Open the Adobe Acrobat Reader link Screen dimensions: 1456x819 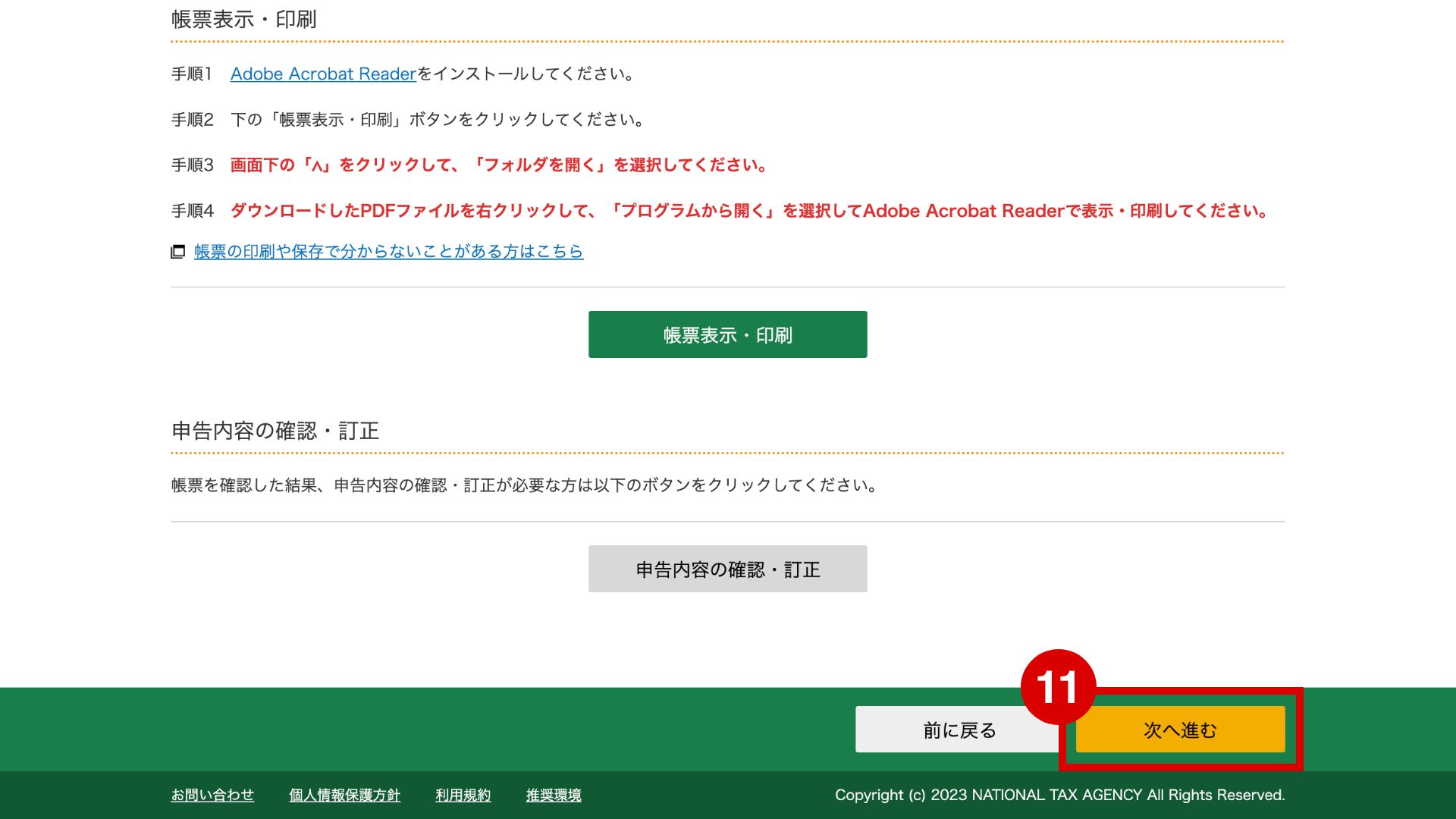[323, 74]
